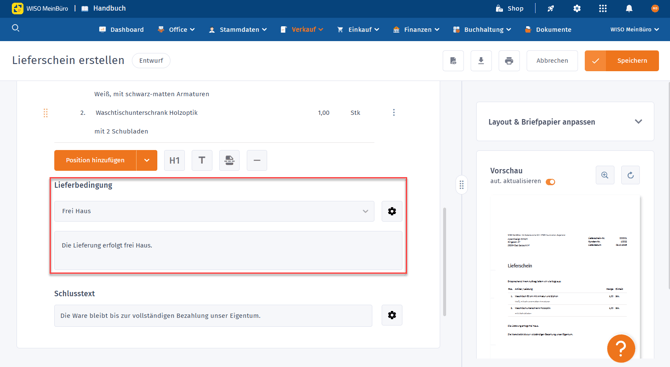Open the orange help question button
This screenshot has width=670, height=367.
pyautogui.click(x=621, y=349)
